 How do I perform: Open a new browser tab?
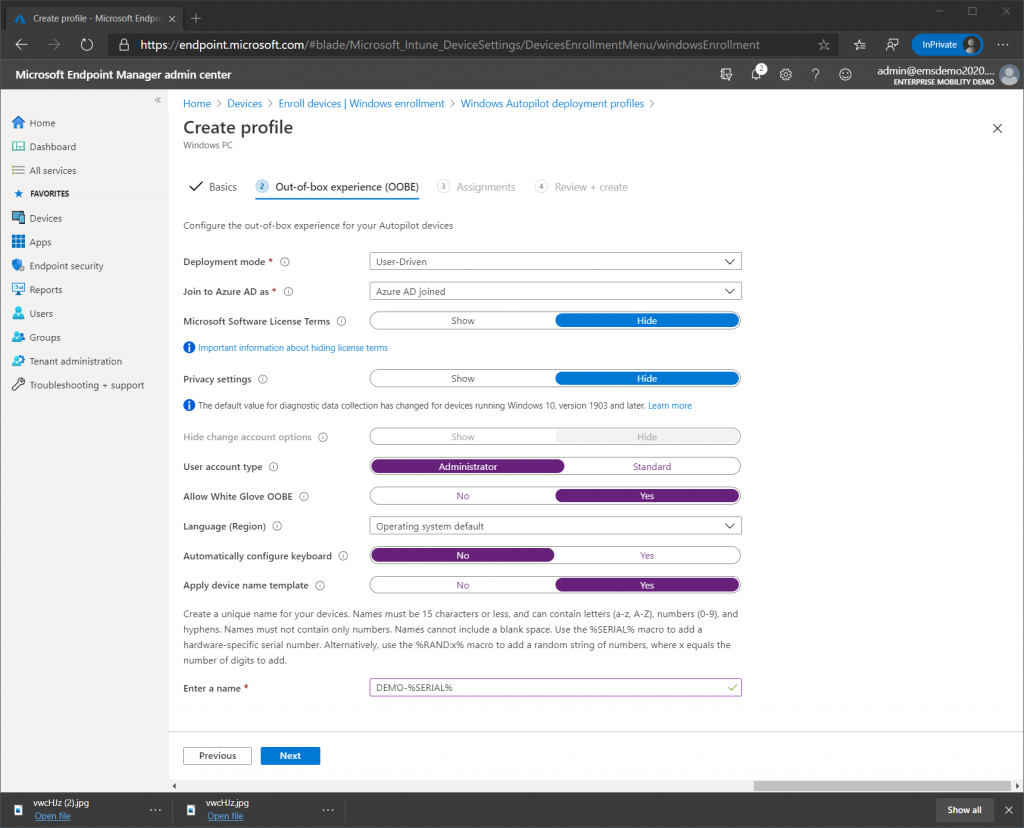(196, 18)
